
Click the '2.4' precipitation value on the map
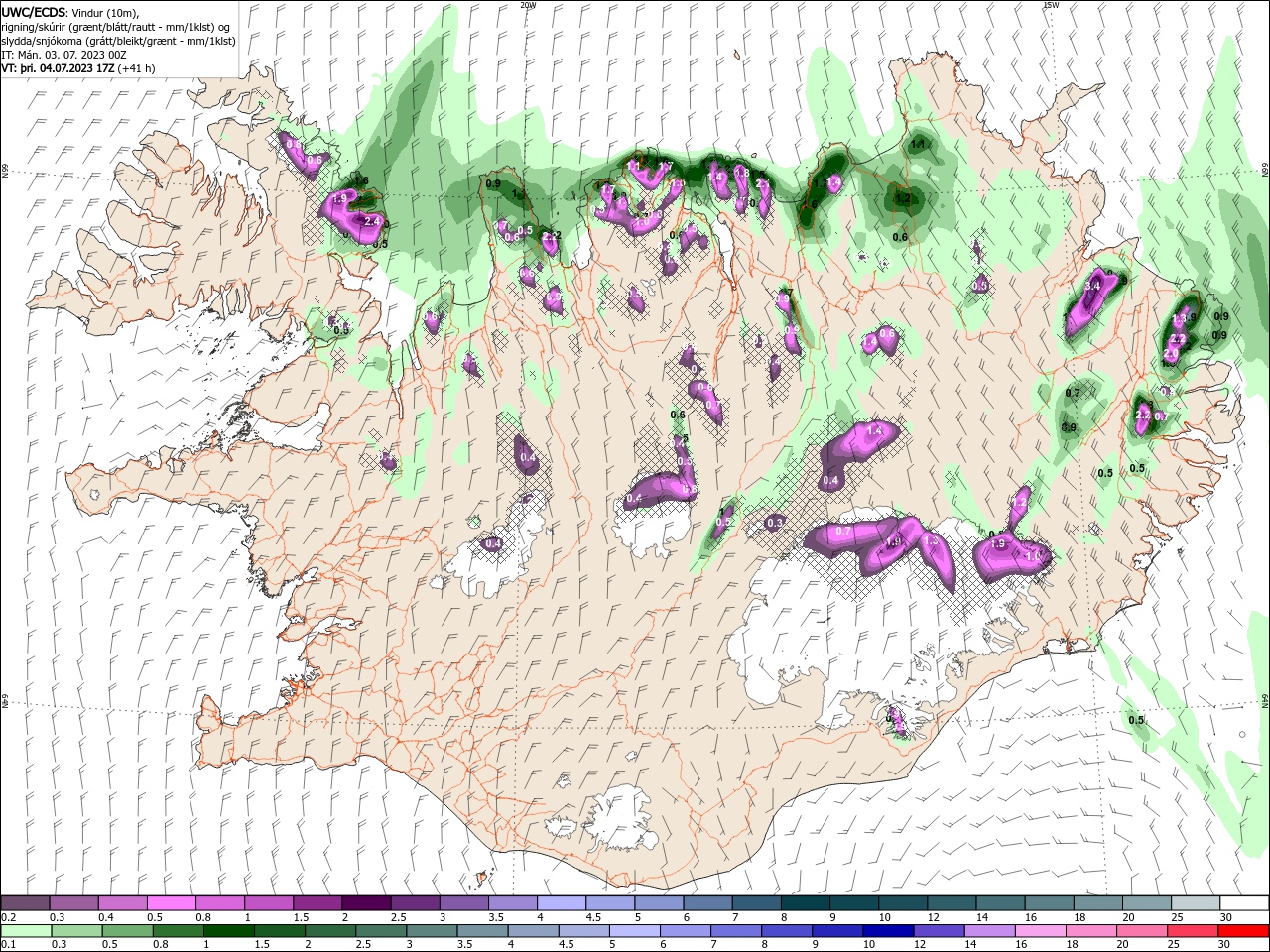pos(373,220)
